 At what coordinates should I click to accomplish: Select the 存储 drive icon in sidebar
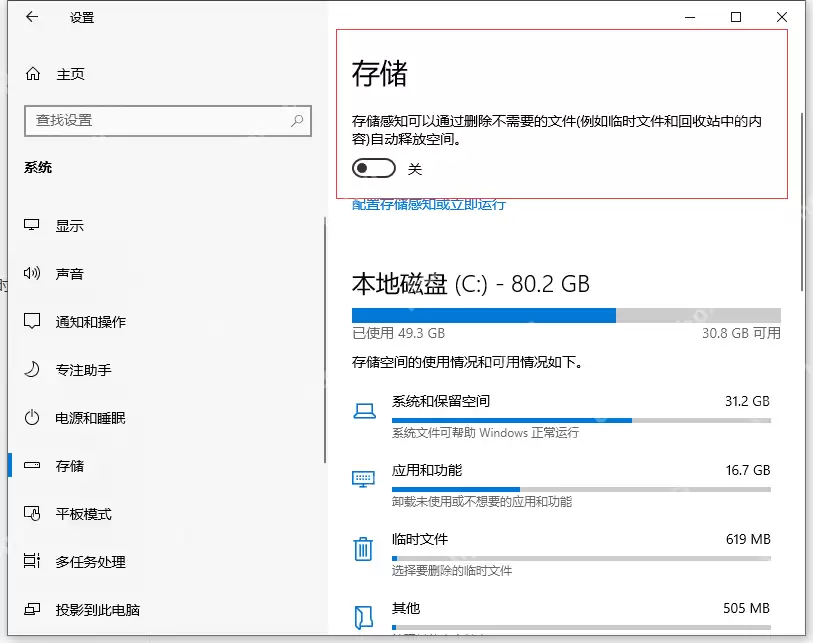(28, 465)
